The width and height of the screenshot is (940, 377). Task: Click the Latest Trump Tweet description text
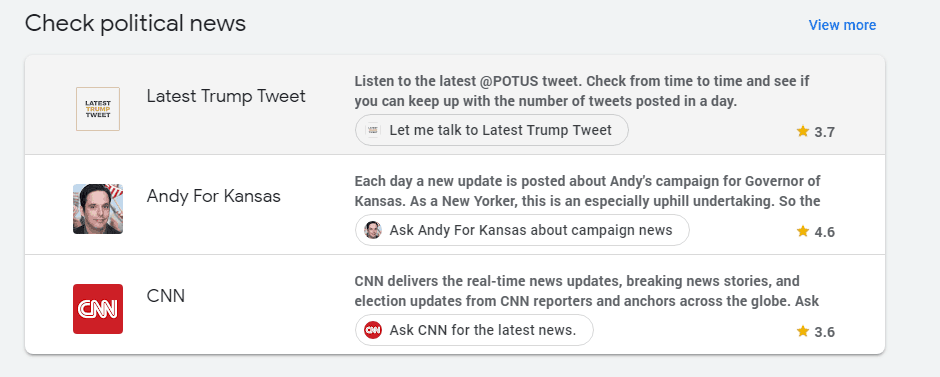(x=582, y=91)
